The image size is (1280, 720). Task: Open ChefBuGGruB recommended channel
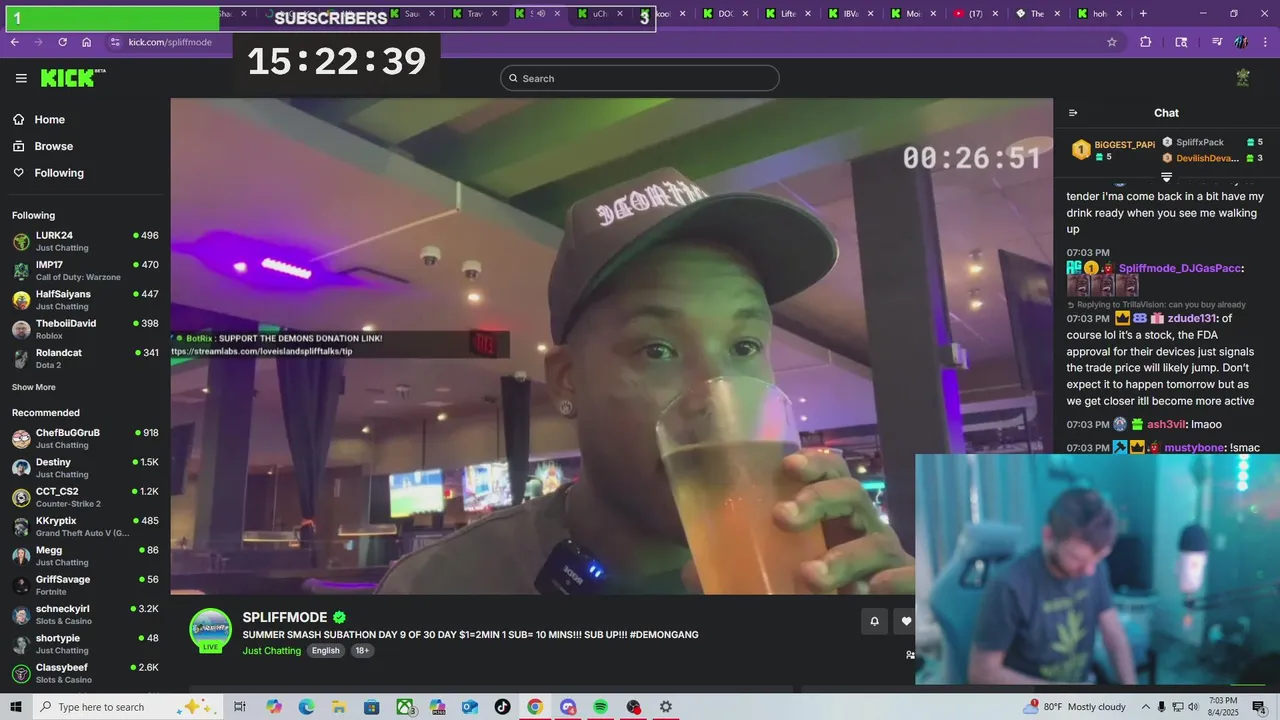pos(85,438)
